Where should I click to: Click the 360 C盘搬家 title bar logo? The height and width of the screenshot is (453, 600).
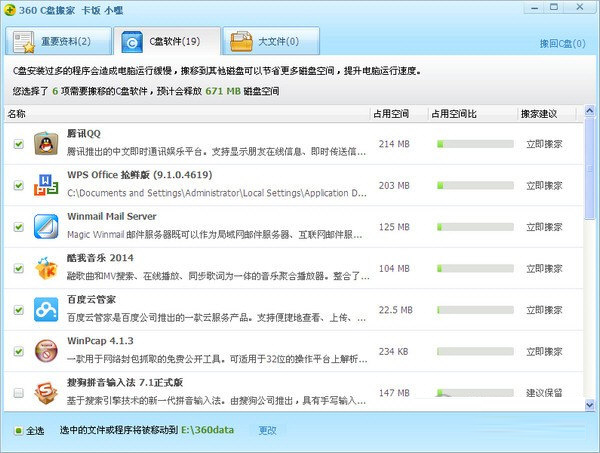point(13,11)
